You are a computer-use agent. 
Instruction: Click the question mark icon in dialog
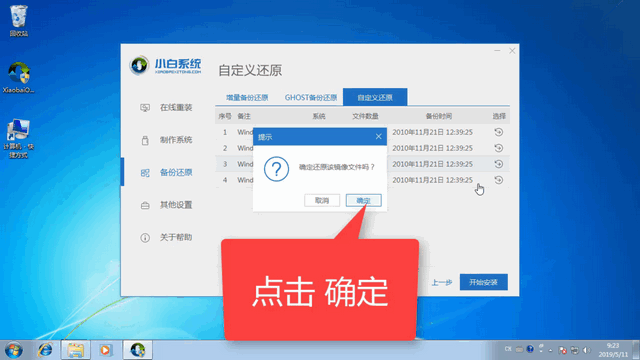[276, 169]
